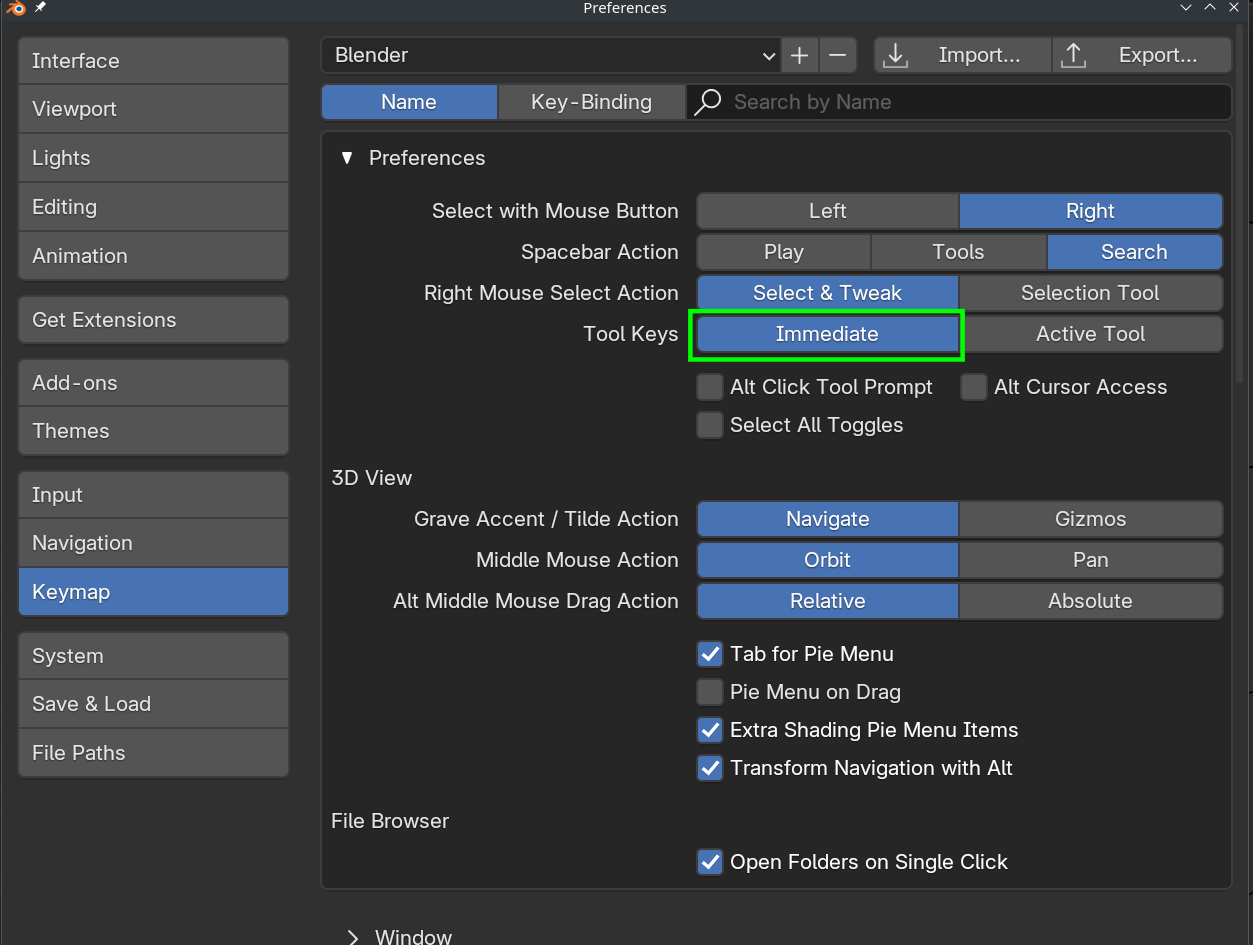Click the Blender logo in title bar

tap(15, 8)
